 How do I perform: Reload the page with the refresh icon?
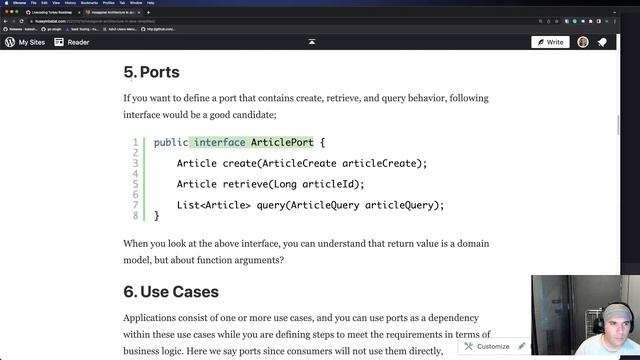[x=22, y=21]
